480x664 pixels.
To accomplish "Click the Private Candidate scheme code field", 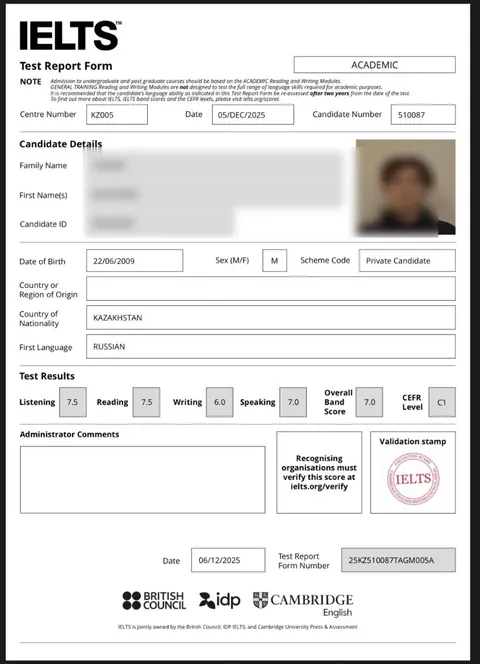I will click(407, 260).
